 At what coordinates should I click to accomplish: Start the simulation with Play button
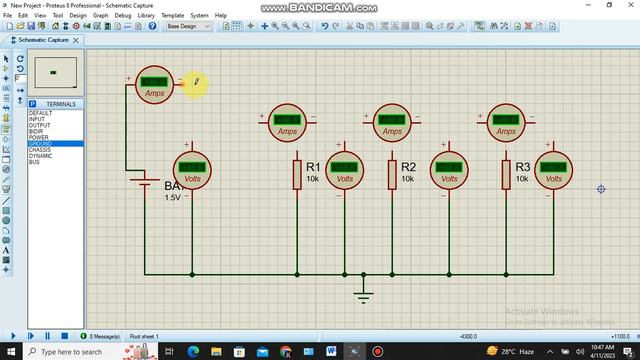[x=13, y=336]
